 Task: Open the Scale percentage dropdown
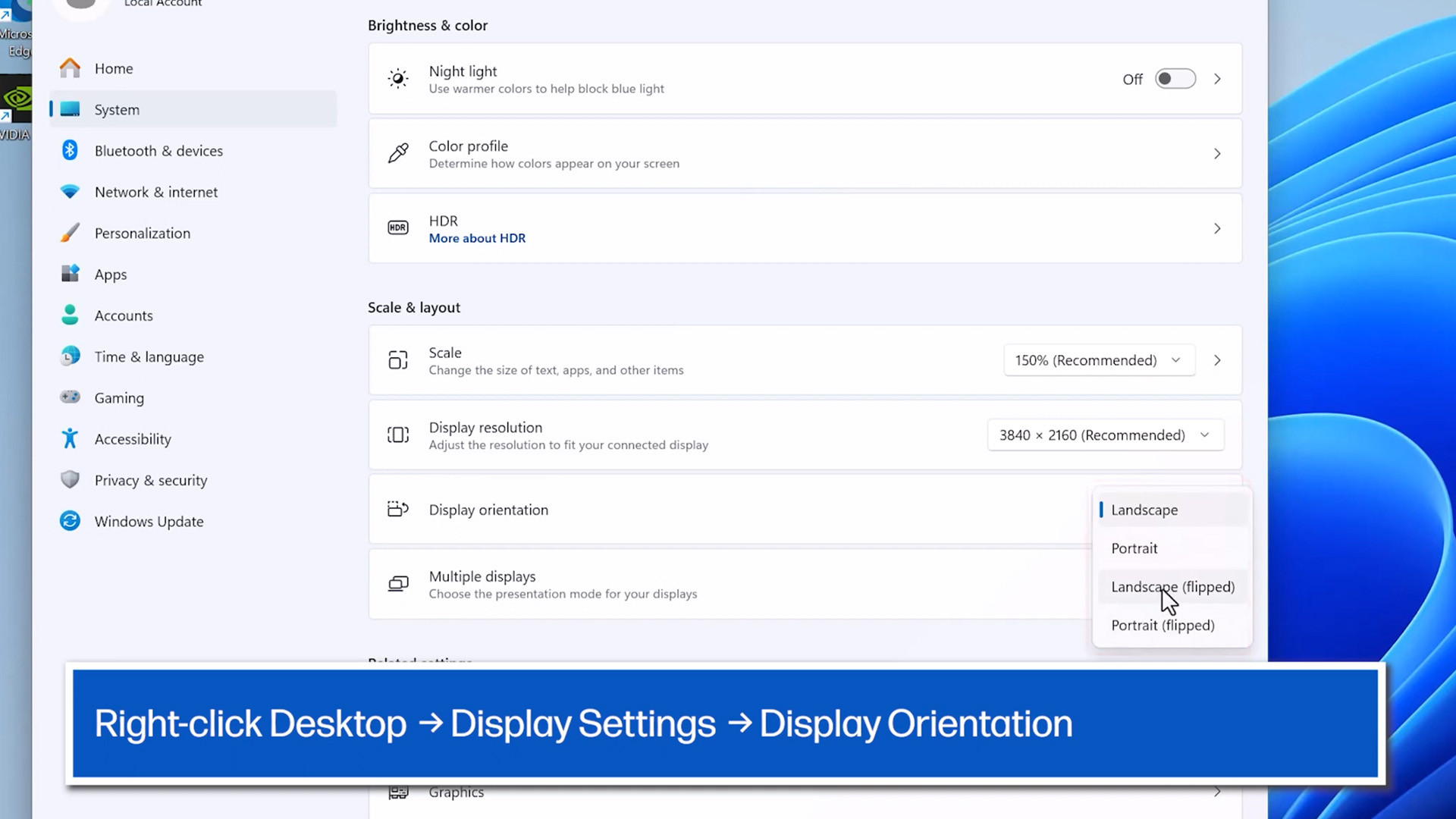click(1100, 360)
